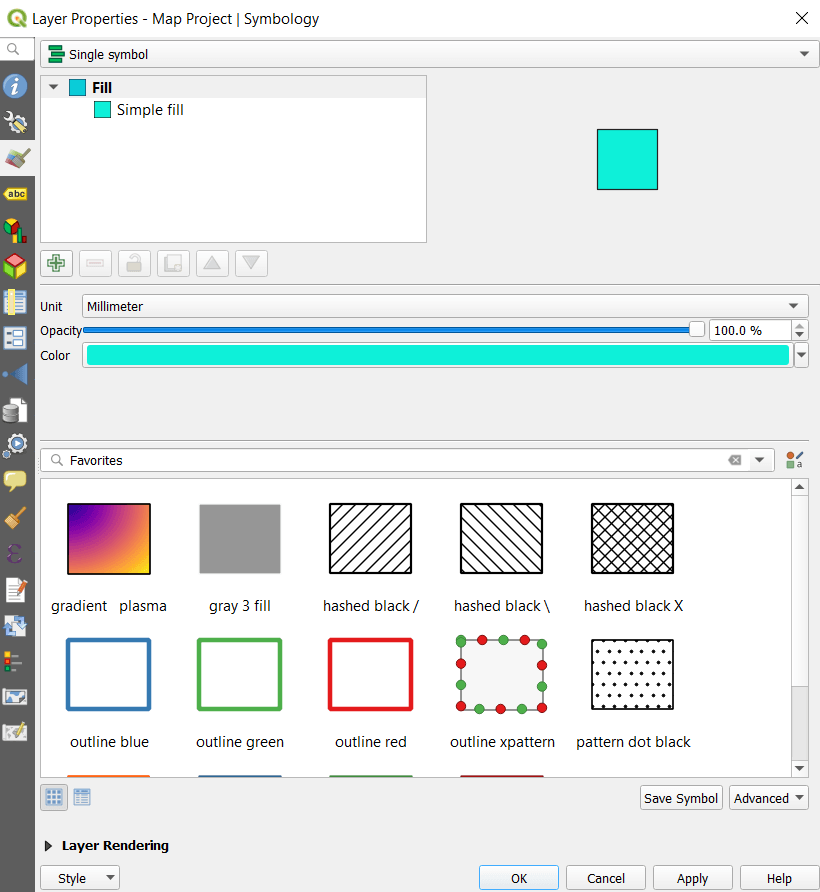
Task: Click the green plus add symbol layer button
Action: click(x=56, y=263)
